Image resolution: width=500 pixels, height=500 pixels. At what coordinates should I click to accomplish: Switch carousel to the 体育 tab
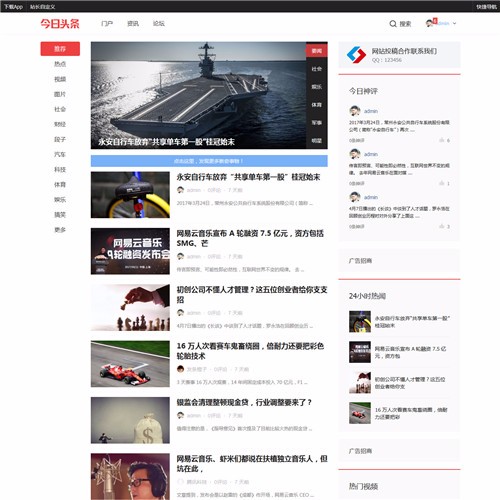coord(317,105)
